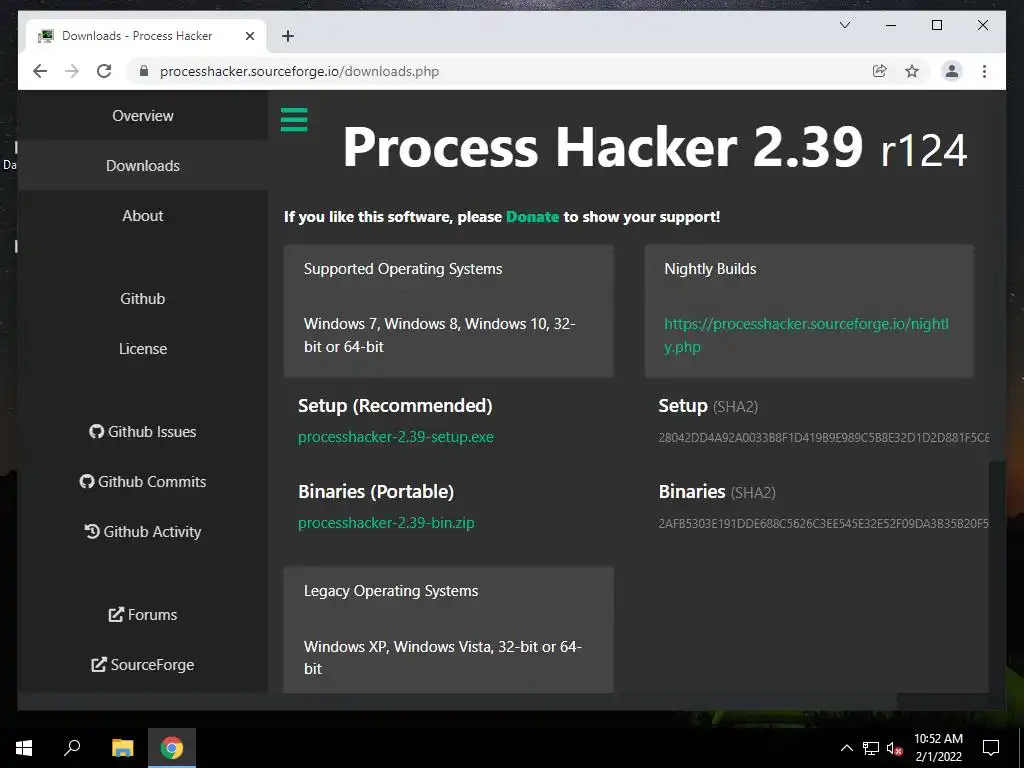Click the browser forward arrow

(72, 71)
